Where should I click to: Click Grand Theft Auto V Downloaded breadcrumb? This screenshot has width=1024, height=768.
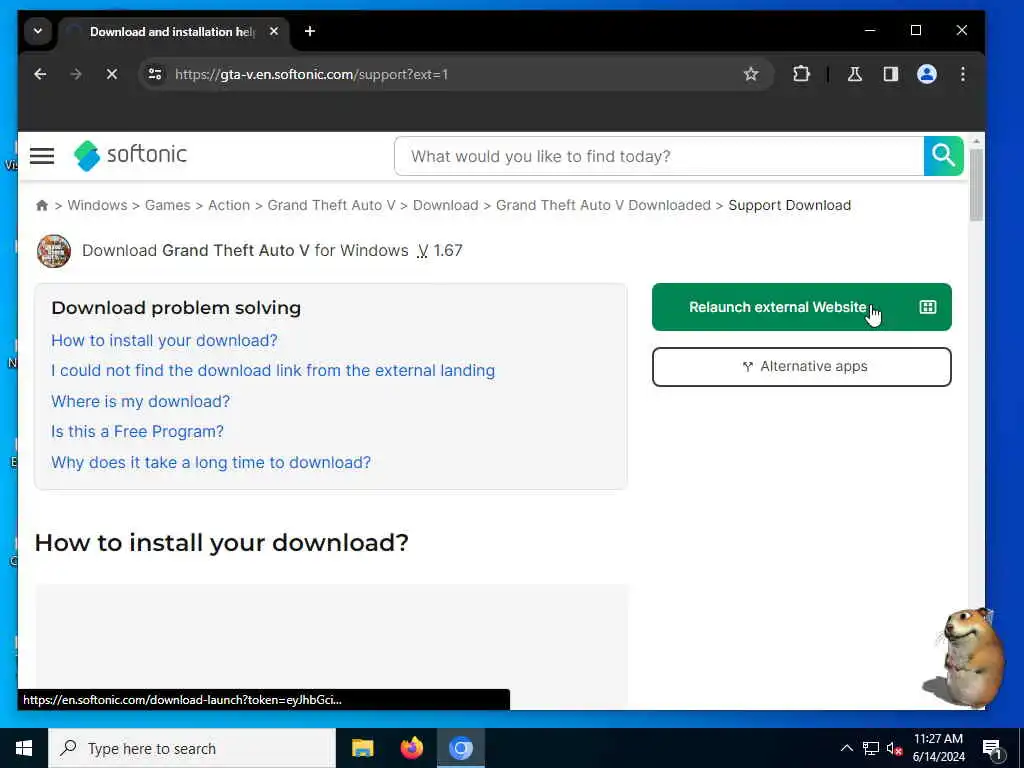point(603,205)
